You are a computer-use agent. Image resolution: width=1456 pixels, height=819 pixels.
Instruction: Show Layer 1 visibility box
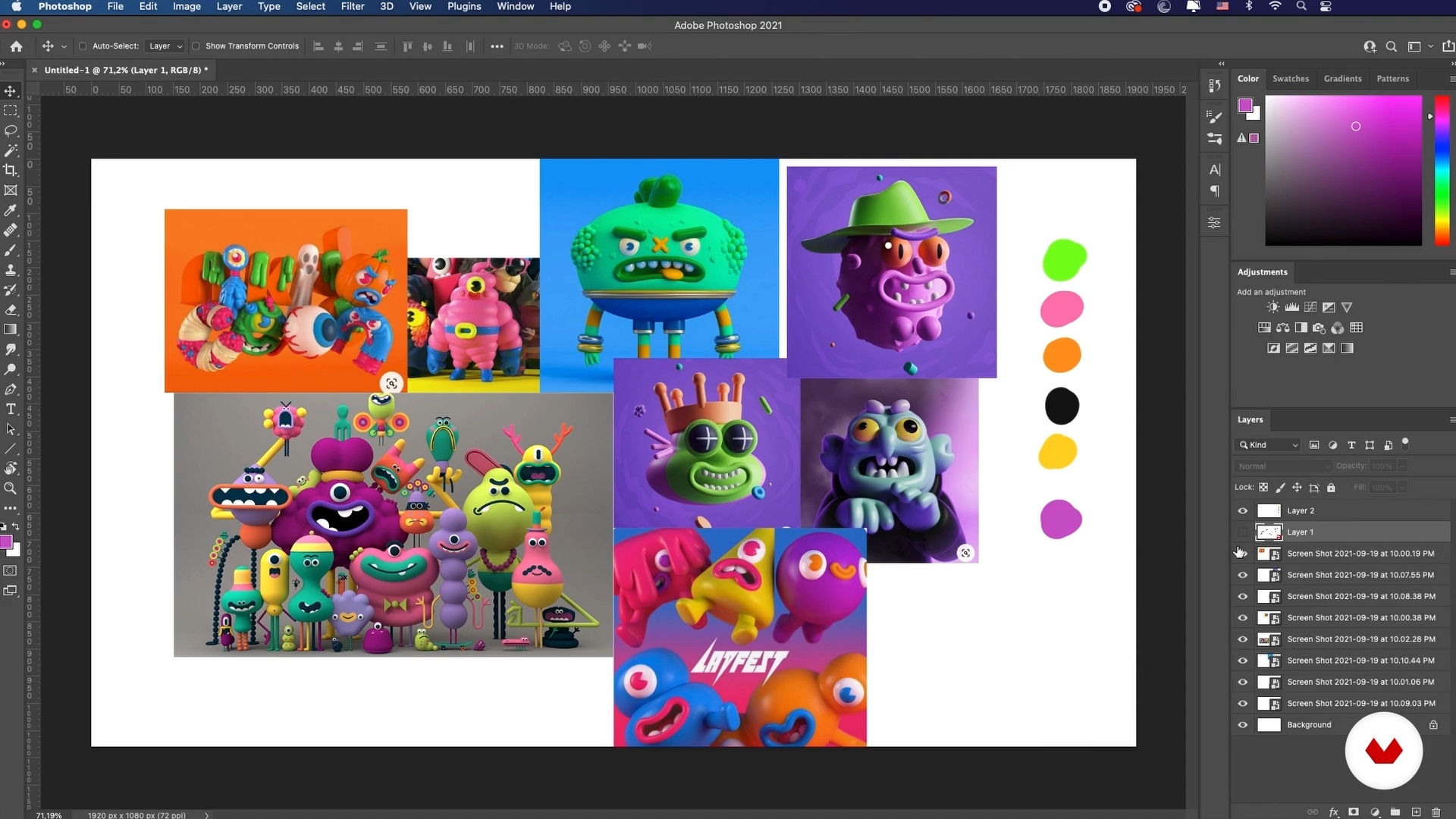point(1242,532)
